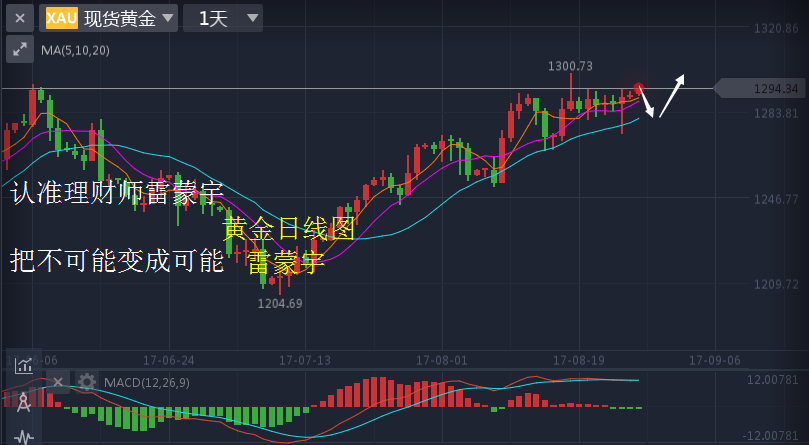Open the chart indicators icon
Viewport: 809px width, 445px height.
23,366
